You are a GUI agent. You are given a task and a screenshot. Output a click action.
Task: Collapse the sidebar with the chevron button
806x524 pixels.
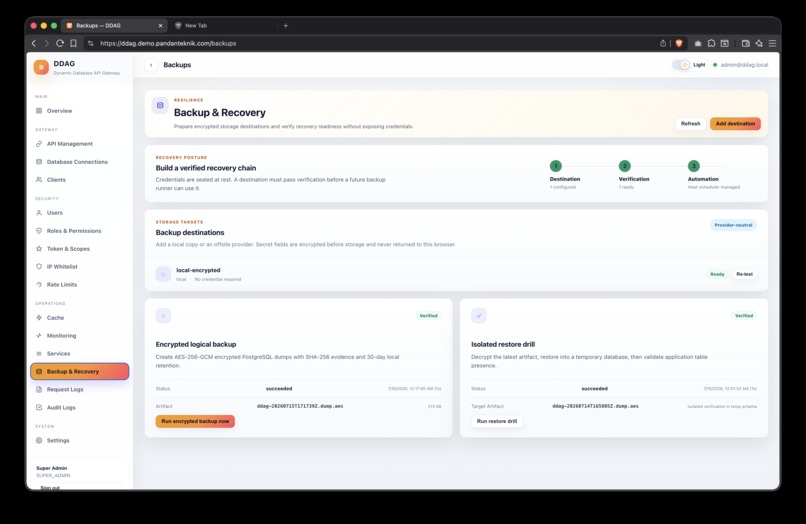click(151, 65)
